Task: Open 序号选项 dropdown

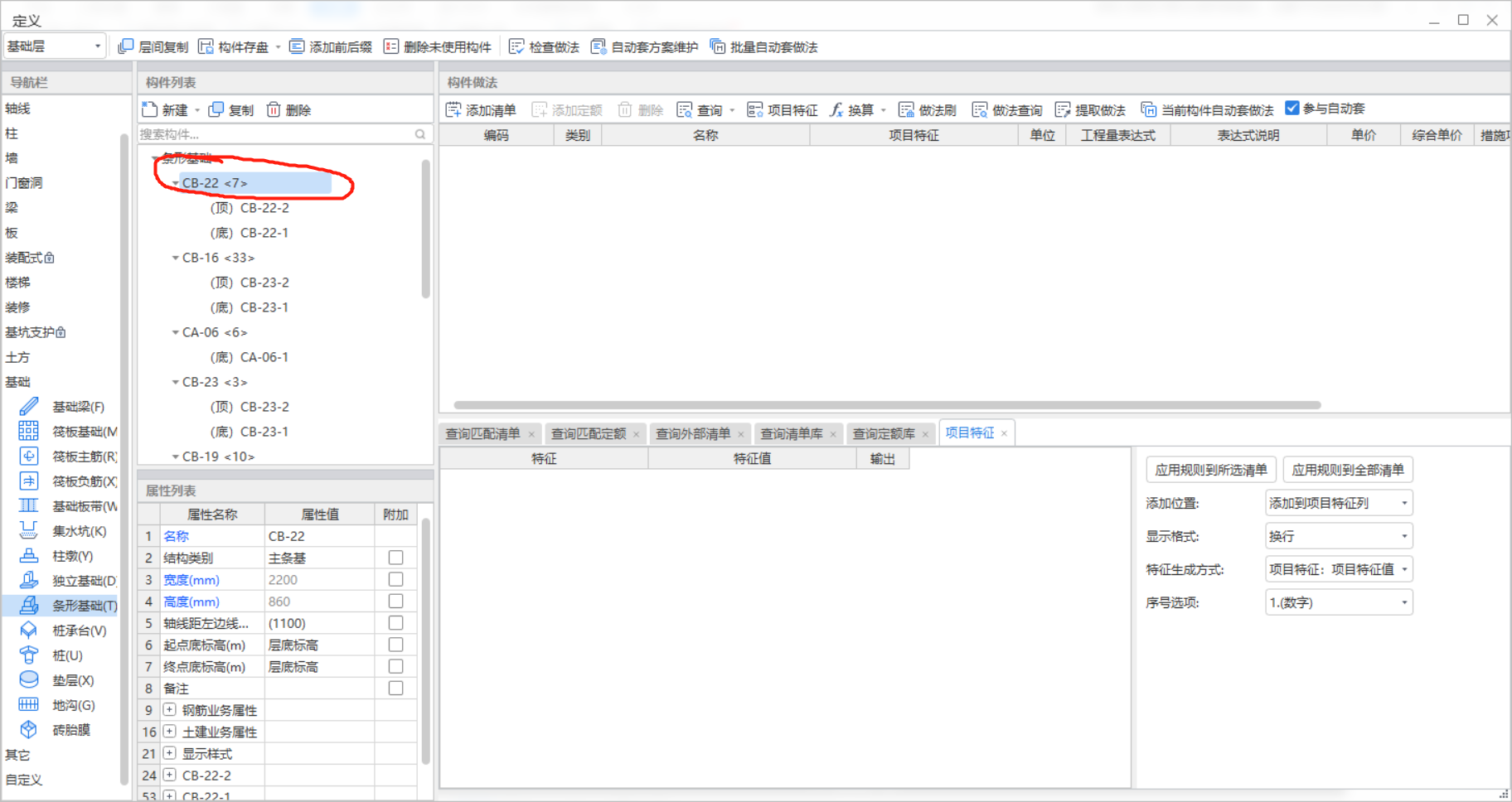Action: point(1339,602)
